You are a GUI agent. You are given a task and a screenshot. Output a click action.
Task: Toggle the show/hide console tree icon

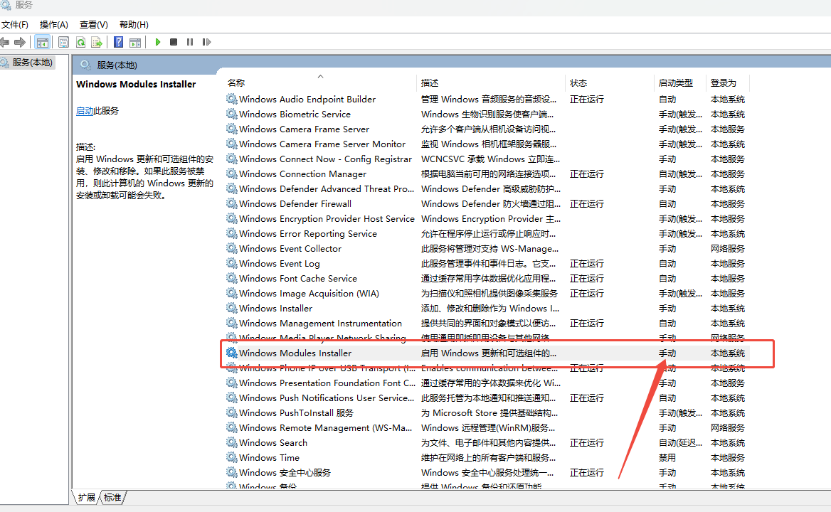click(x=42, y=42)
